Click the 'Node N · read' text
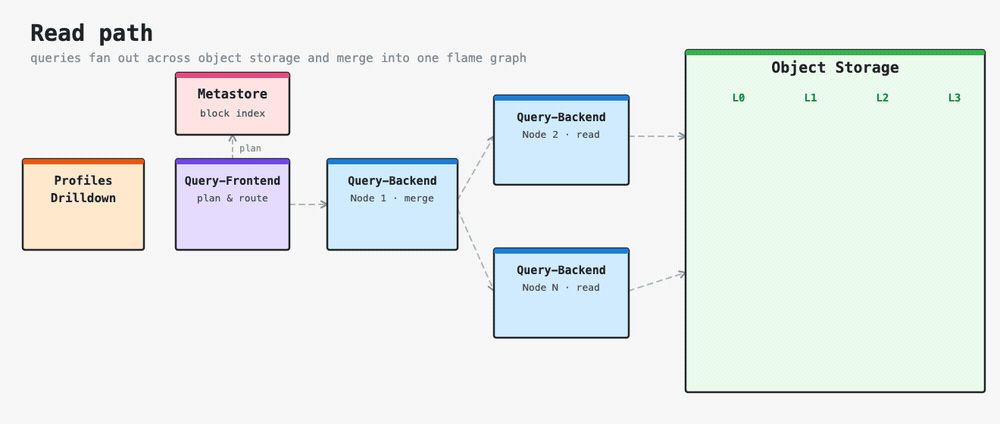This screenshot has height=424, width=1000. click(x=561, y=288)
